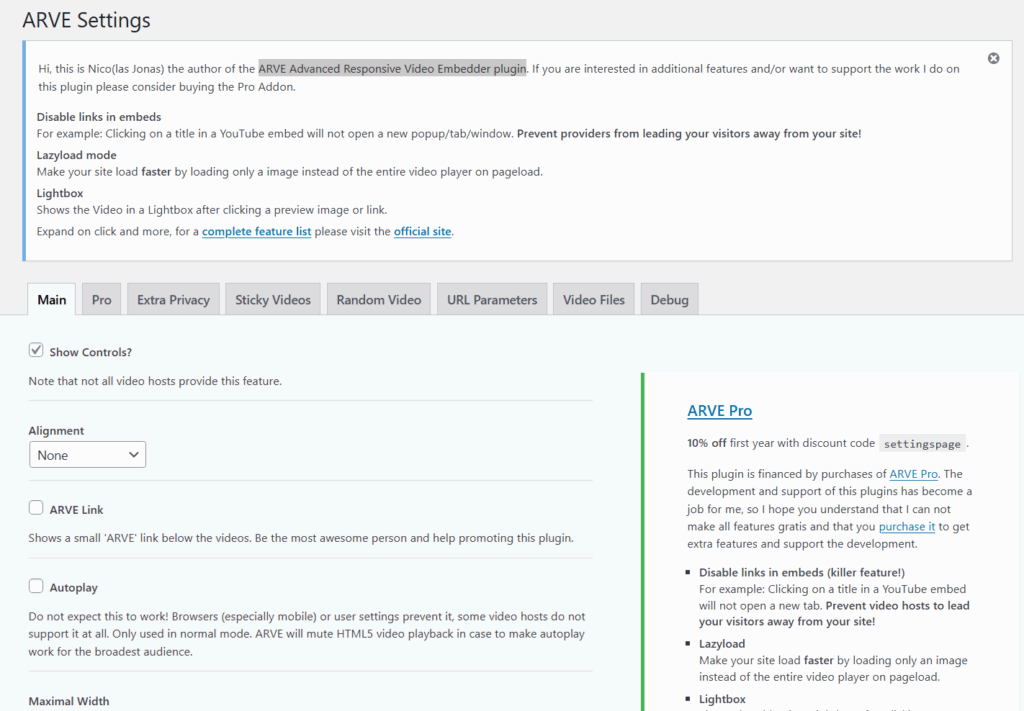Click the ARVE Pro link in the financed-by sentence

click(913, 474)
